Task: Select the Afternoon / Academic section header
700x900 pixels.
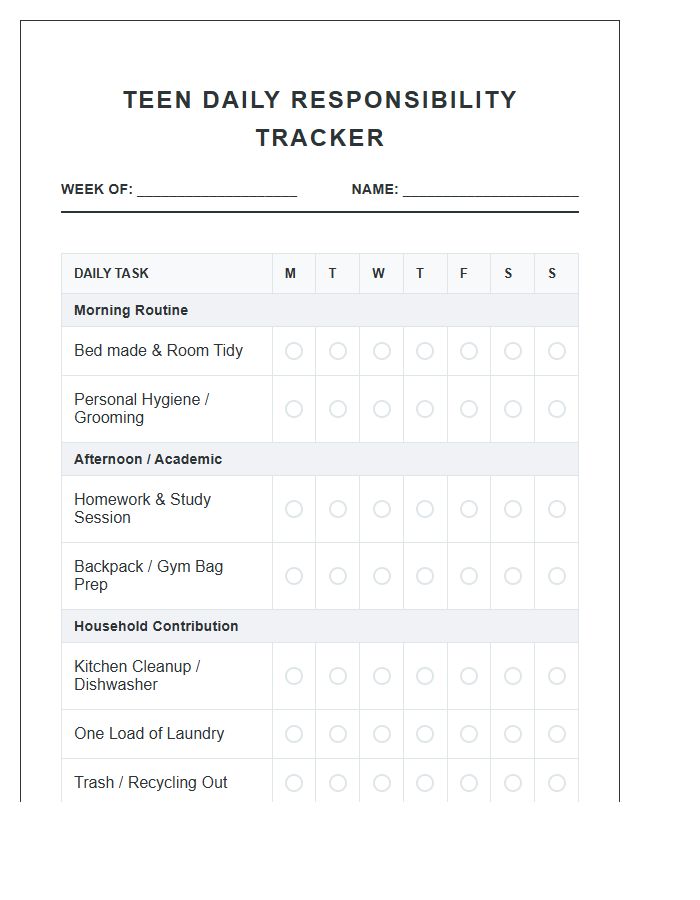Action: click(148, 459)
